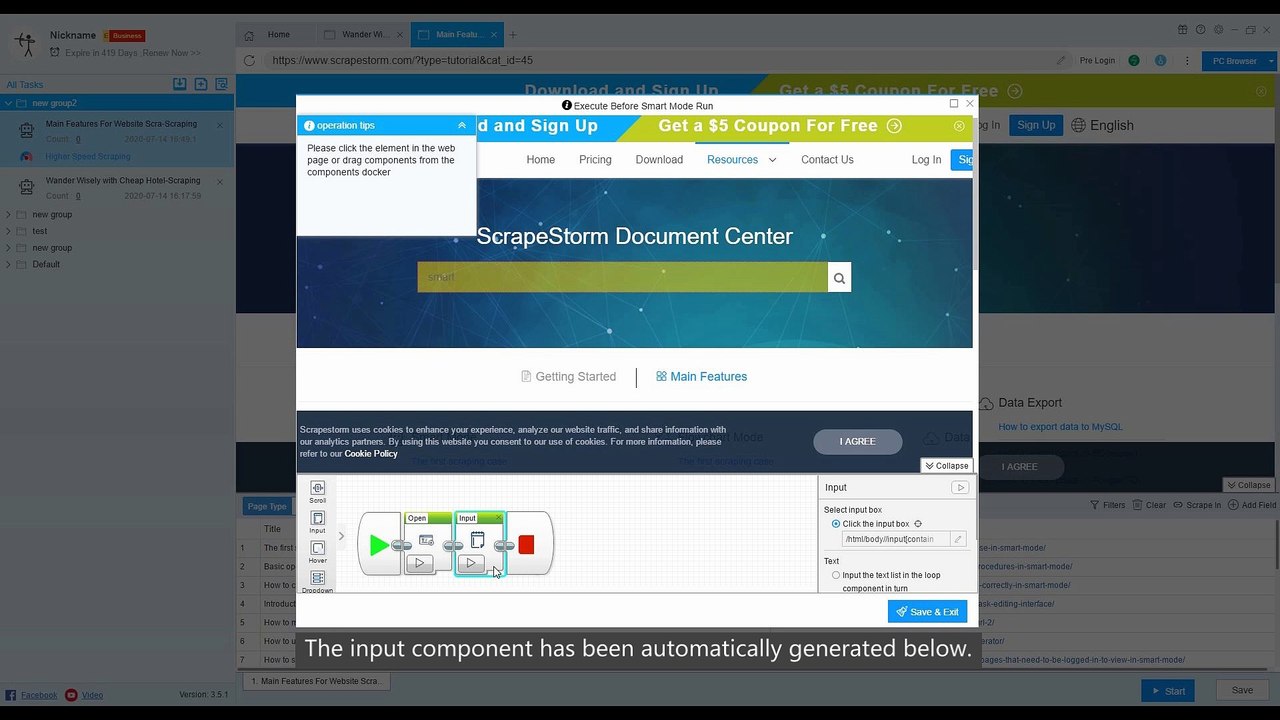Image resolution: width=1280 pixels, height=720 pixels.
Task: Click the XPath field for the input box
Action: [896, 539]
